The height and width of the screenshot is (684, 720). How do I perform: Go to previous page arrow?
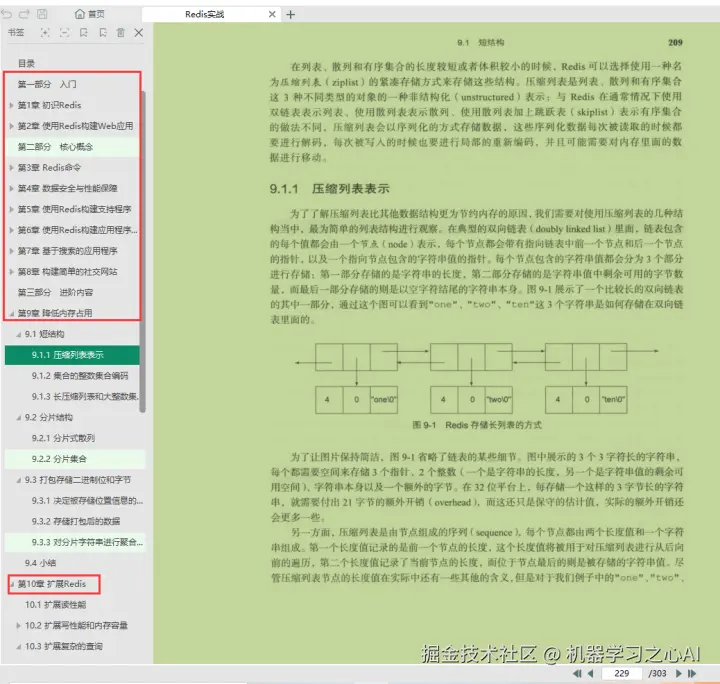(591, 673)
